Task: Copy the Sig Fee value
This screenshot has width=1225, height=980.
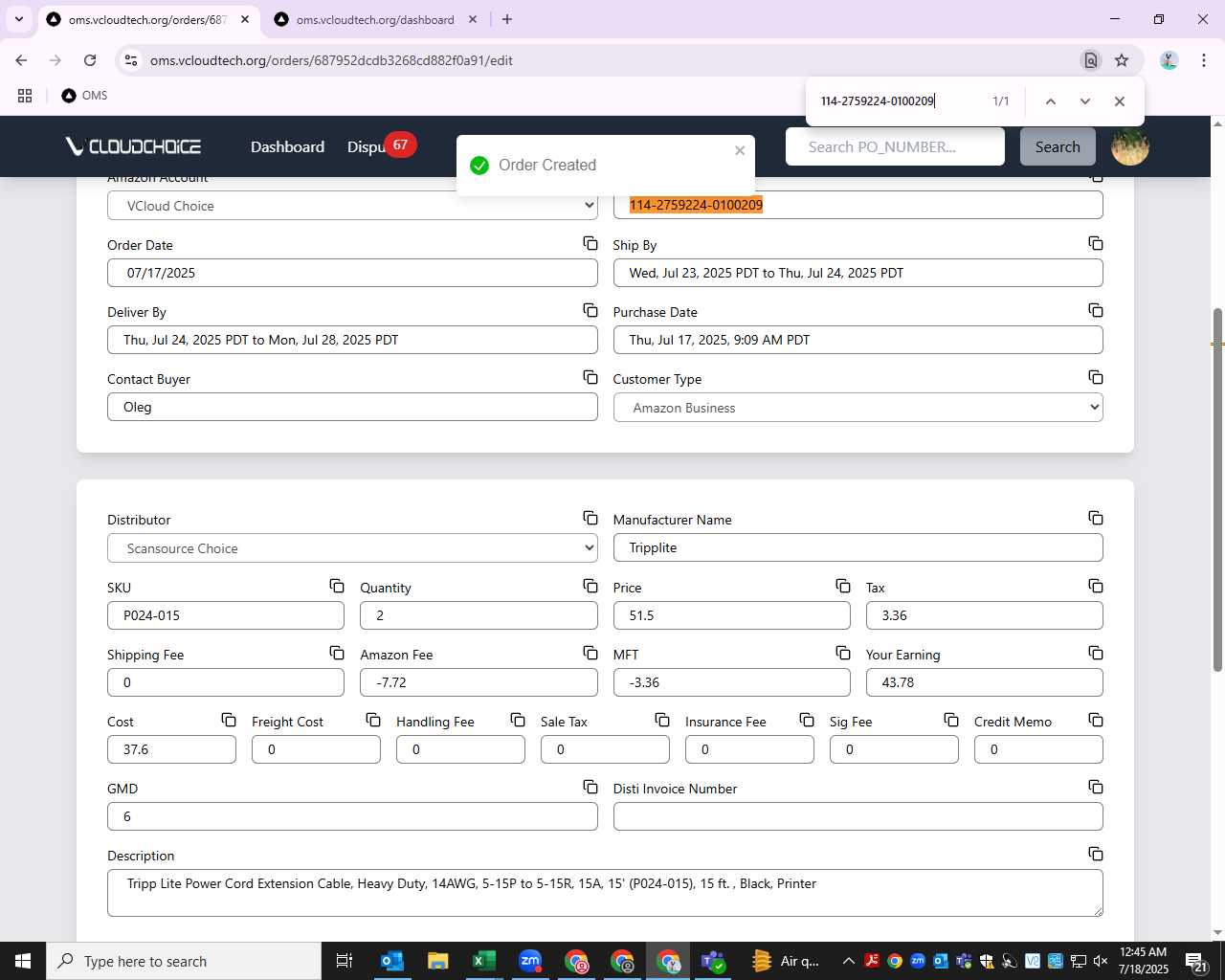Action: pyautogui.click(x=951, y=720)
